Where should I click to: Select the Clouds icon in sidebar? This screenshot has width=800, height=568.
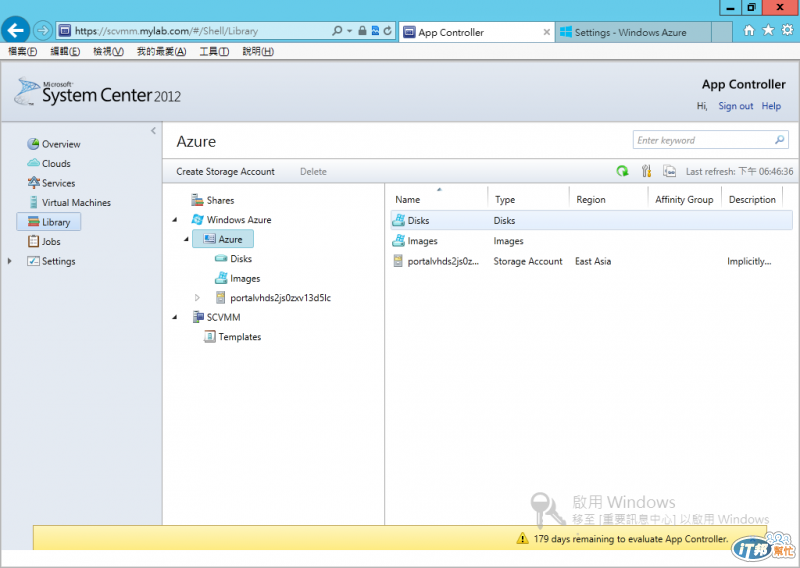(33, 163)
